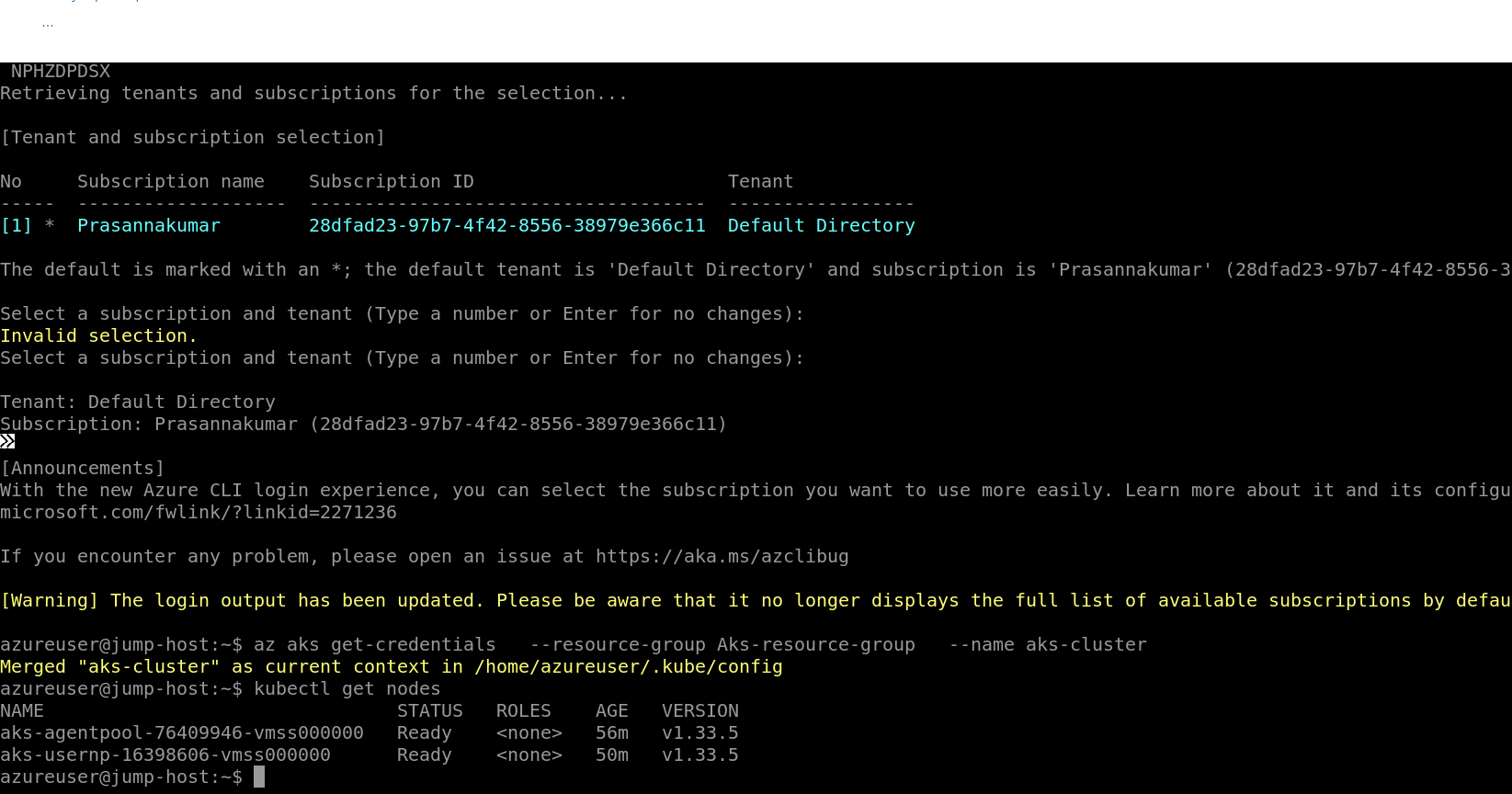Screen dimensions: 1512x794
Task: Click the Default Directory tenant cell
Action: click(x=821, y=225)
